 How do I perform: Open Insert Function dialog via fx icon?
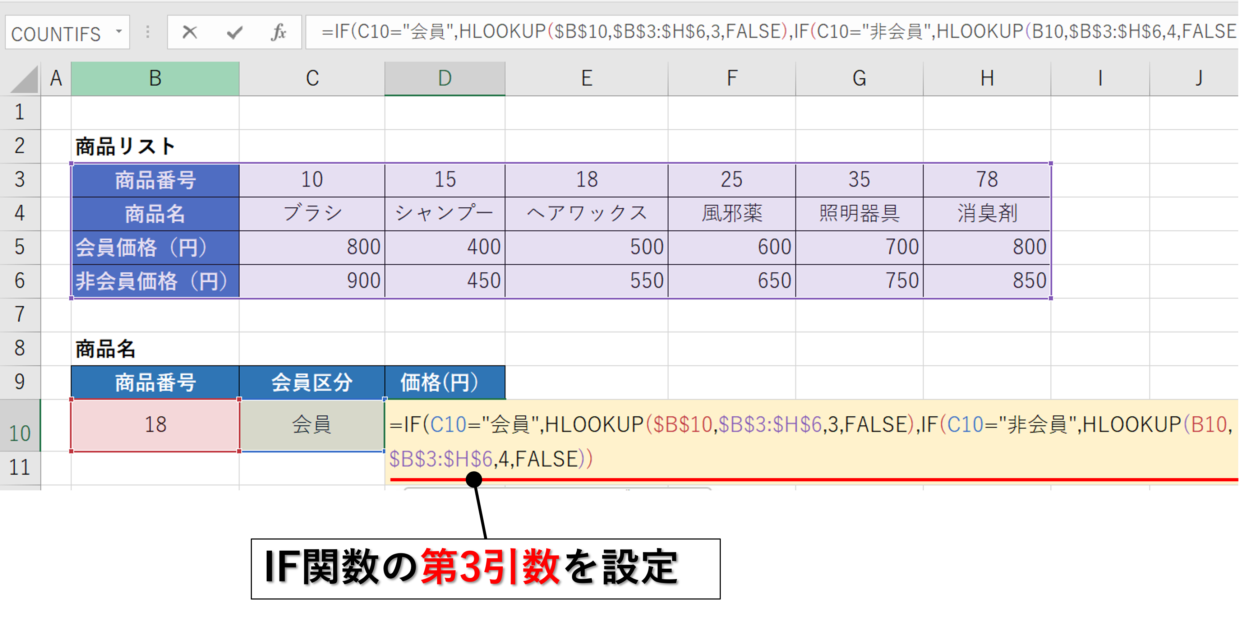[x=279, y=33]
